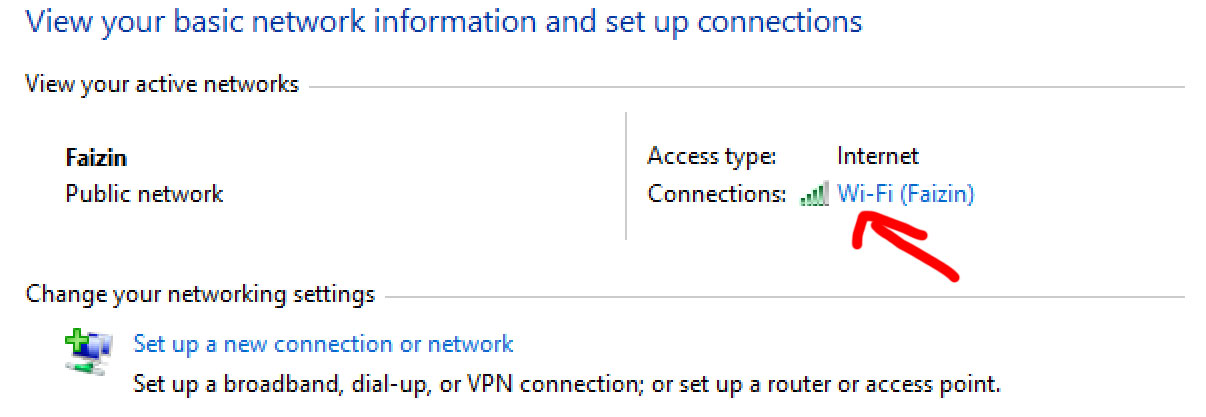The width and height of the screenshot is (1206, 417).
Task: Click the Public network type text
Action: (144, 194)
